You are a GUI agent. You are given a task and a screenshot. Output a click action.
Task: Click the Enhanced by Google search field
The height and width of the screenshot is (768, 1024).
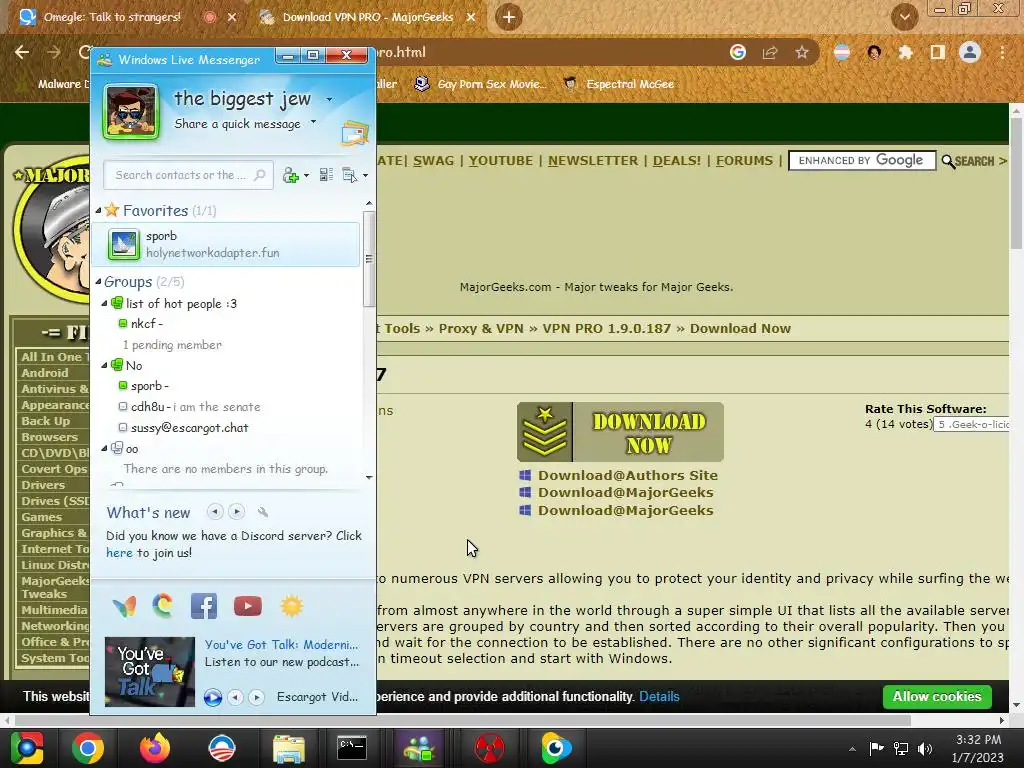[862, 161]
